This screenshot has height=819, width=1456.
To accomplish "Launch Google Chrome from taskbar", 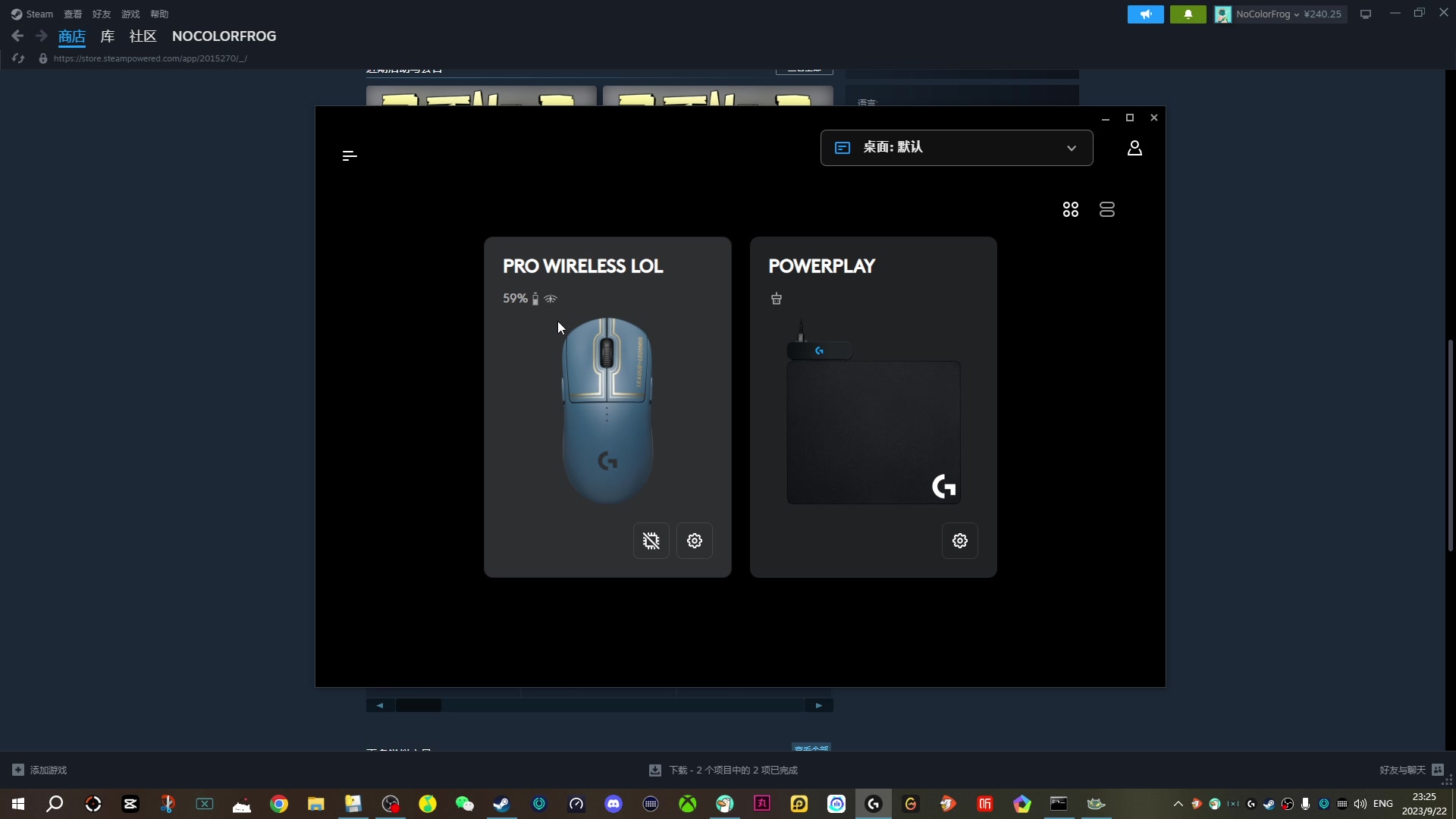I will [x=279, y=804].
